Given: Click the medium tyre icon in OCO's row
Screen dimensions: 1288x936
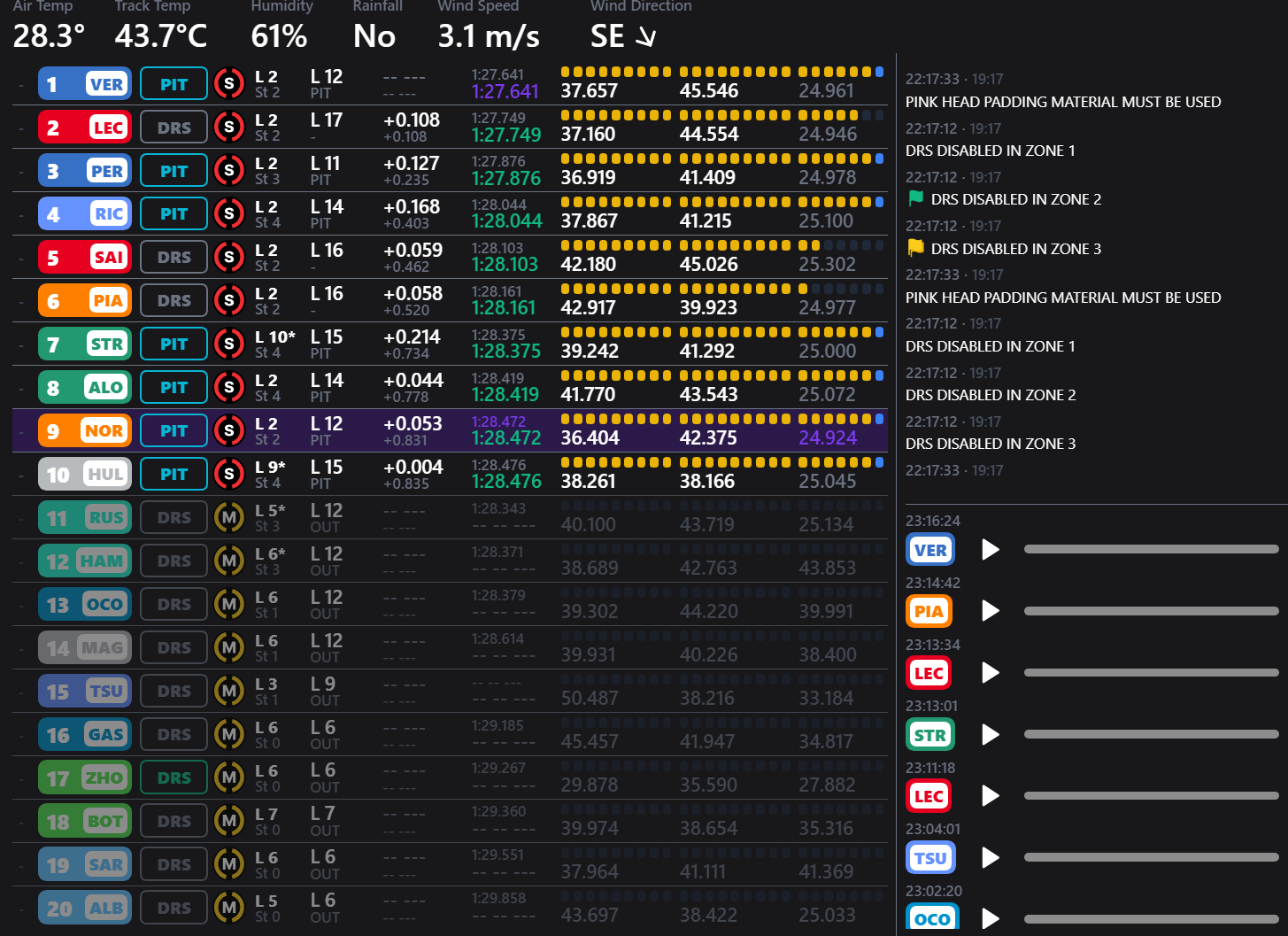Looking at the screenshot, I should (229, 604).
